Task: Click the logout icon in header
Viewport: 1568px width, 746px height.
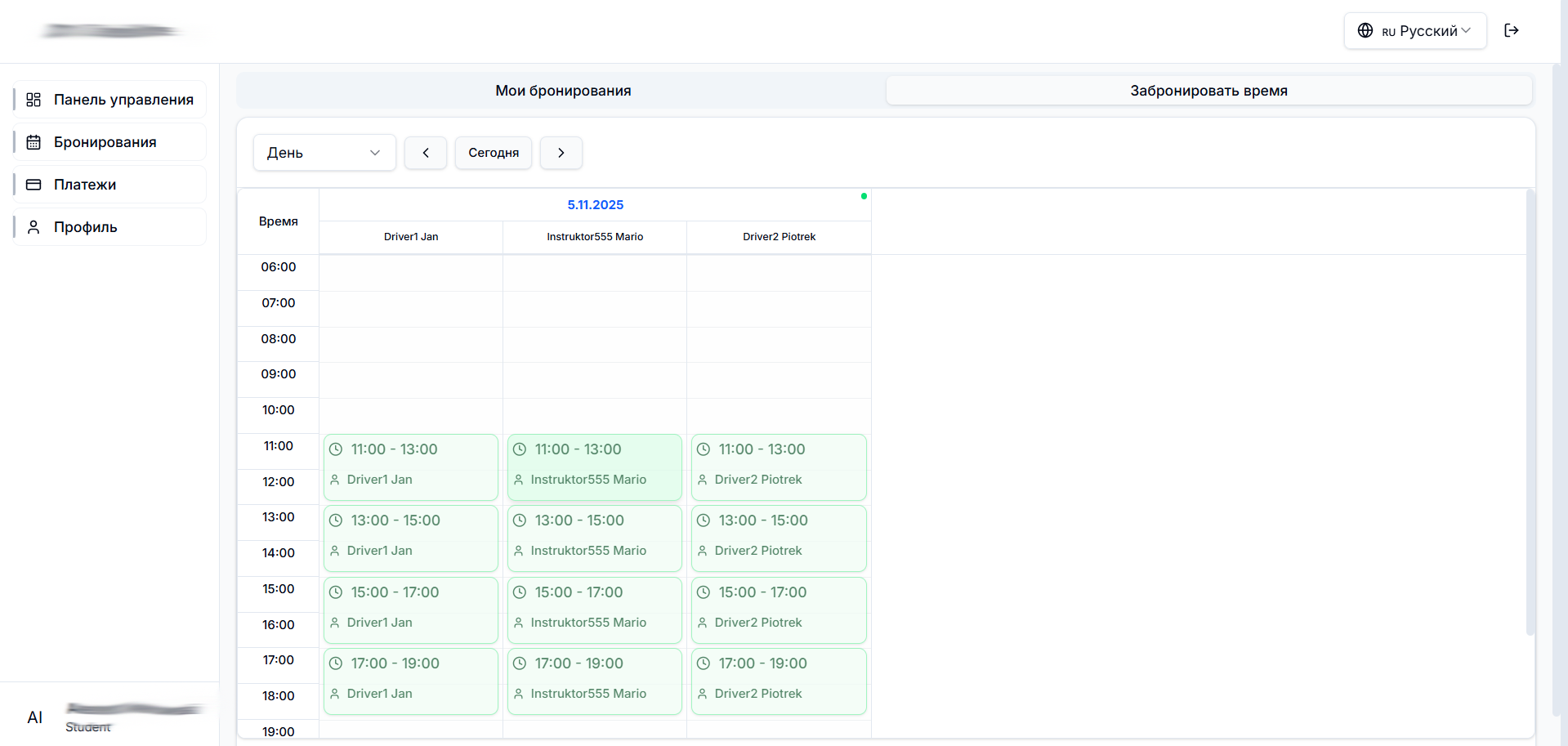Action: point(1512,30)
